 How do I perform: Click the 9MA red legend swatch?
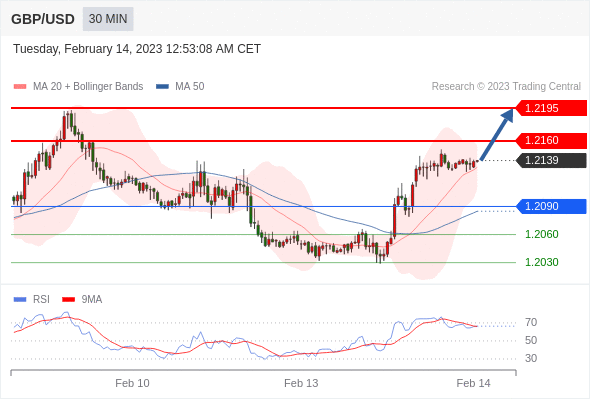(x=68, y=300)
